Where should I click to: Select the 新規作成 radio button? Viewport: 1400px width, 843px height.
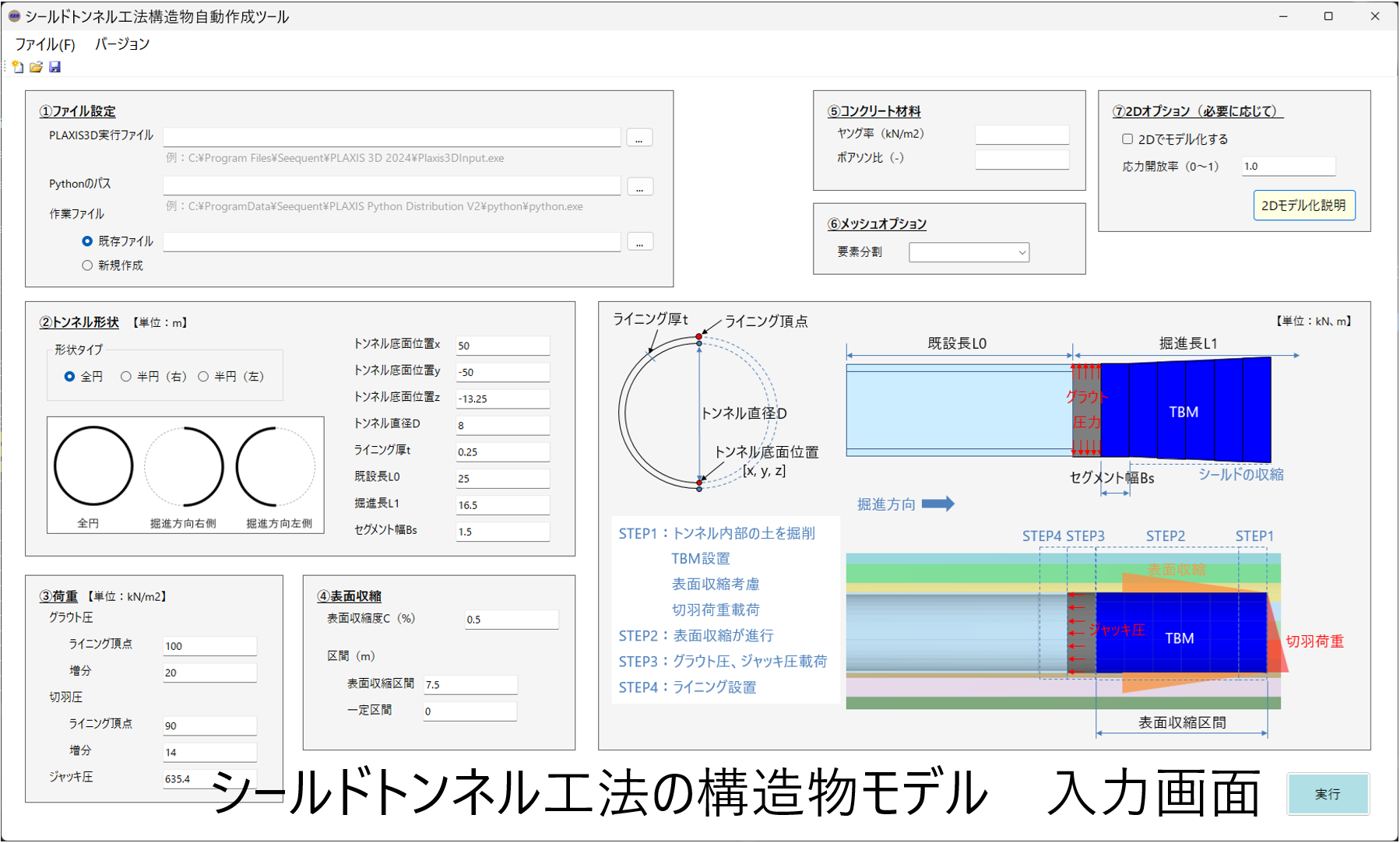pyautogui.click(x=87, y=265)
